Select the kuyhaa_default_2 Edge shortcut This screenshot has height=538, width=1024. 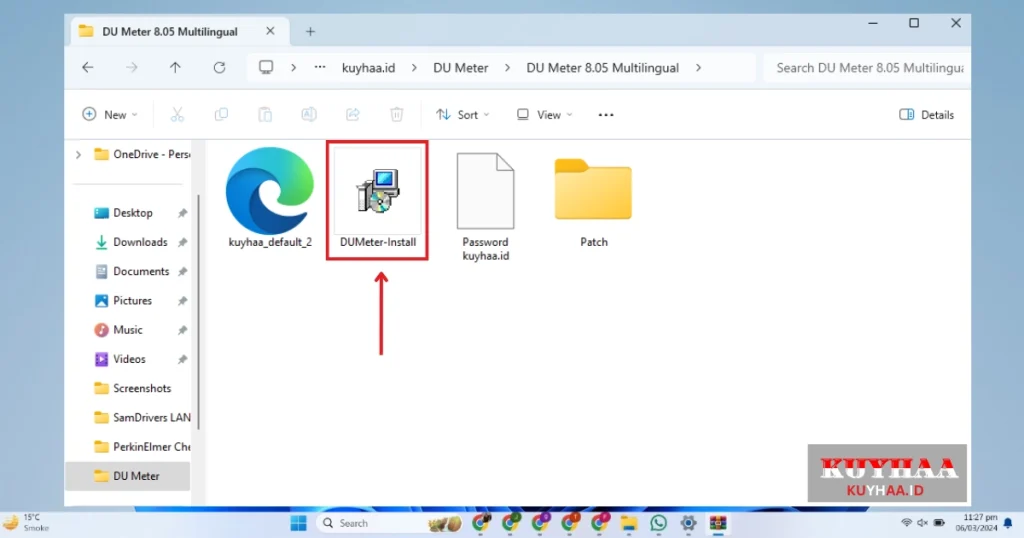pos(270,198)
